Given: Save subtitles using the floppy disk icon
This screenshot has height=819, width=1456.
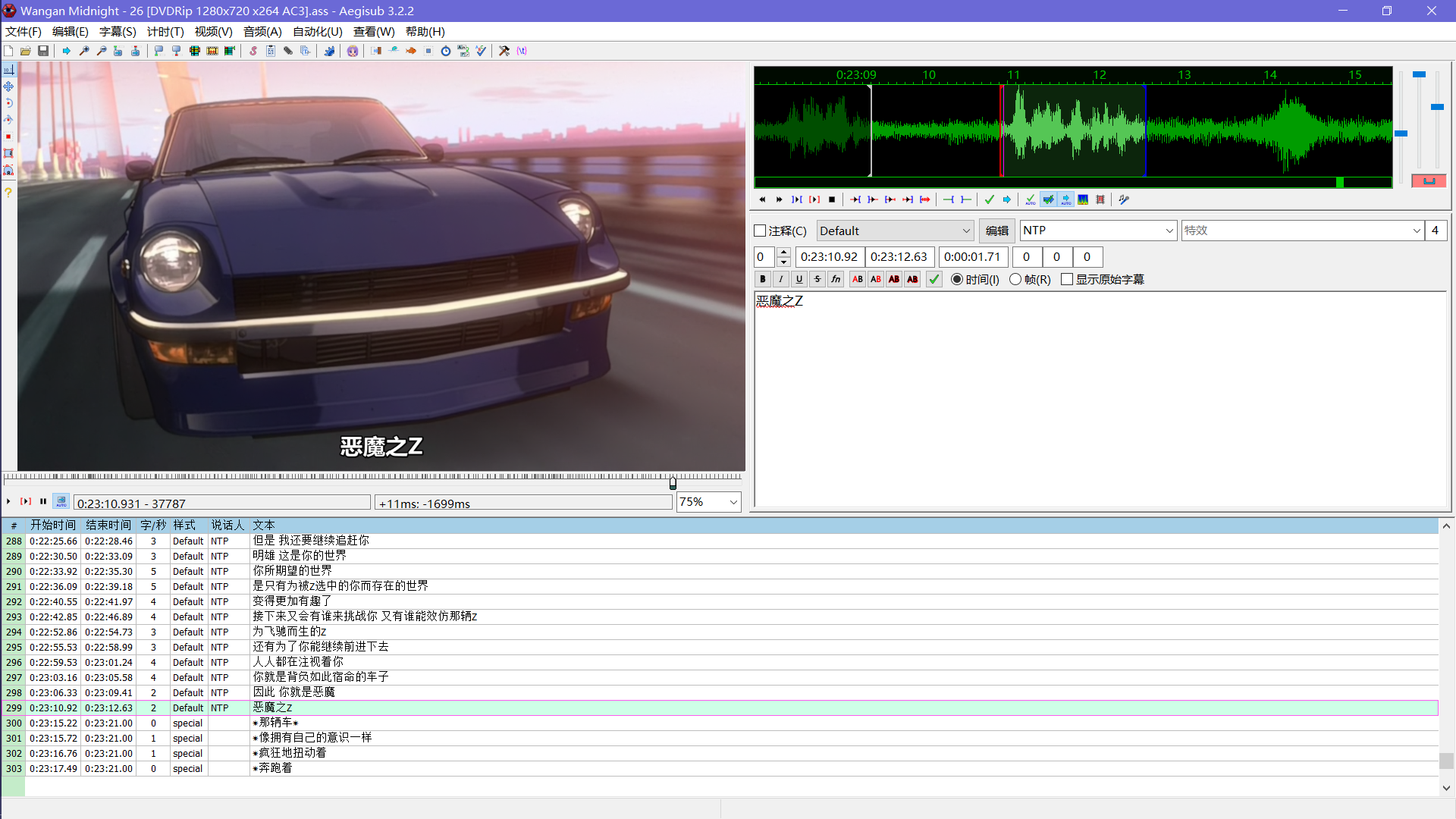Looking at the screenshot, I should click(x=43, y=51).
